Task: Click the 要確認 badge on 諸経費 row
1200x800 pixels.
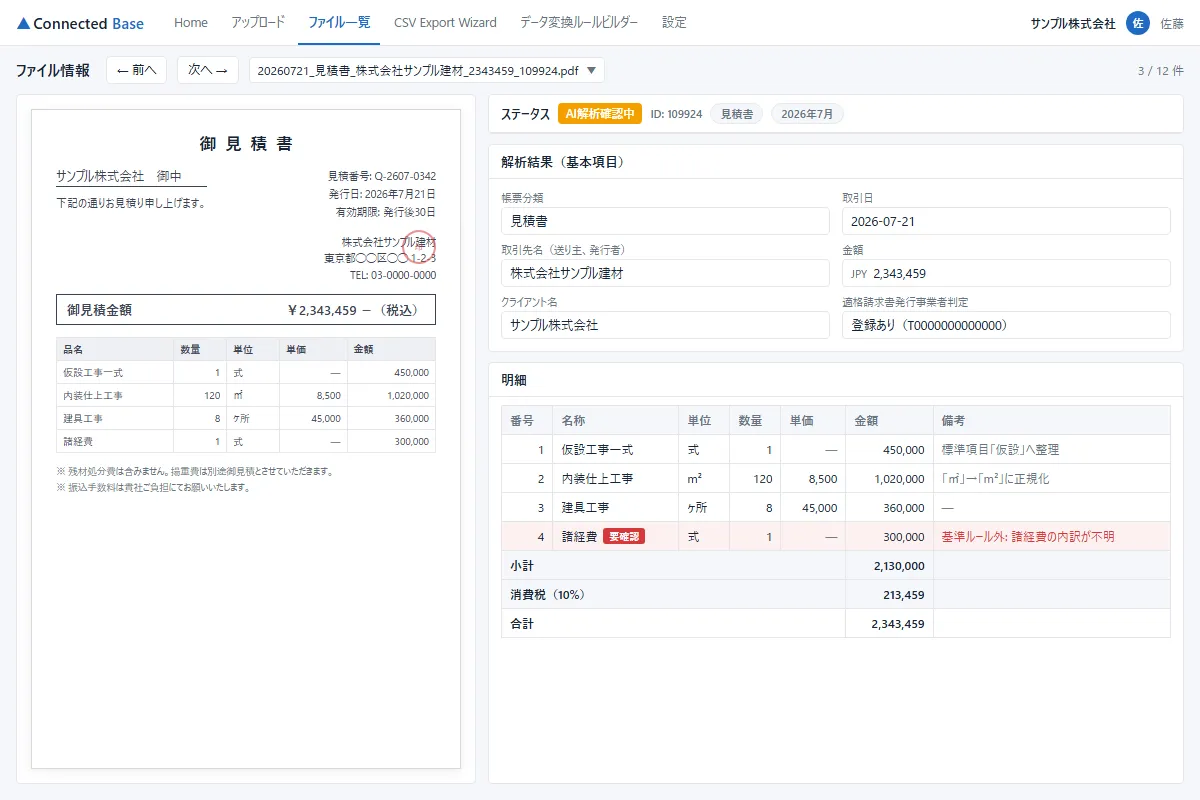Action: coord(624,537)
